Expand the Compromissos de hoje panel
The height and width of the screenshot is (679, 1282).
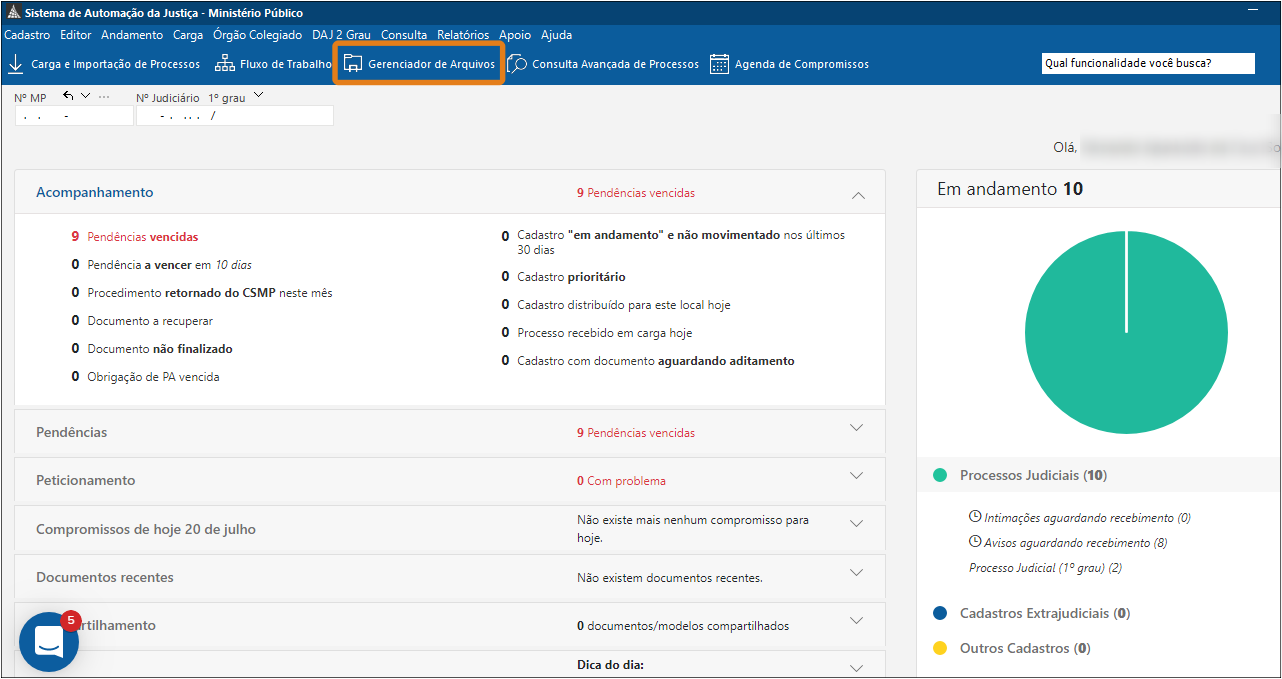[856, 524]
